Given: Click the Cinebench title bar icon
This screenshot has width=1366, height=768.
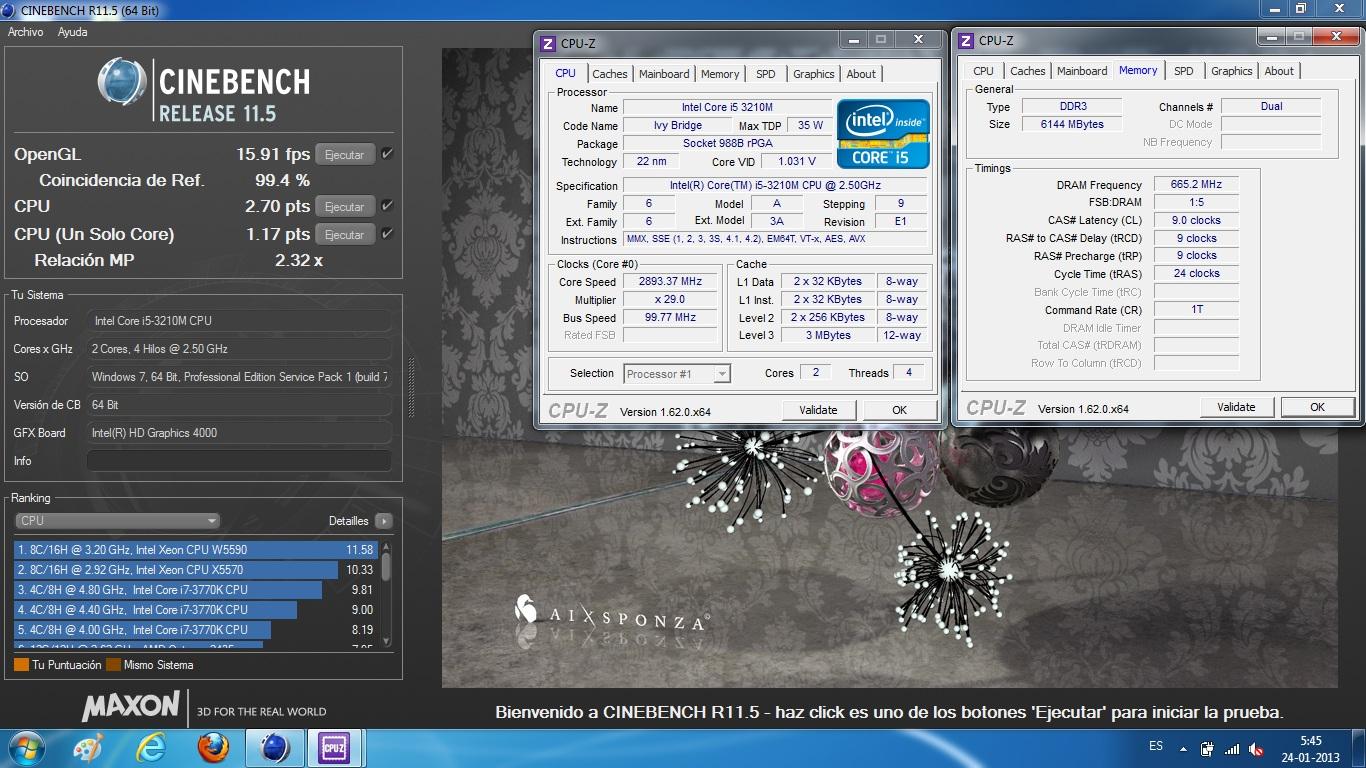Looking at the screenshot, I should [9, 10].
